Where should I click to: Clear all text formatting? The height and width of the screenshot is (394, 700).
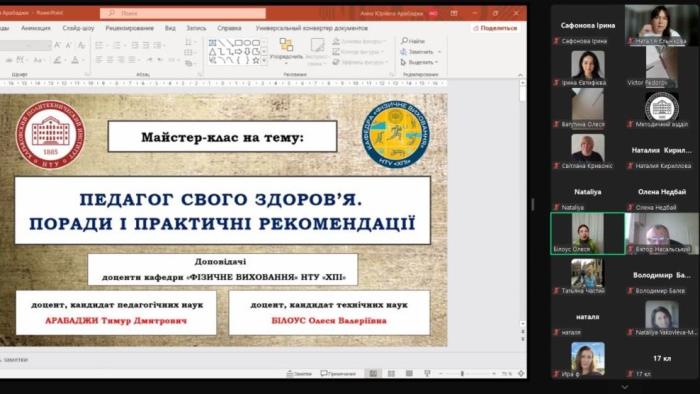82,45
